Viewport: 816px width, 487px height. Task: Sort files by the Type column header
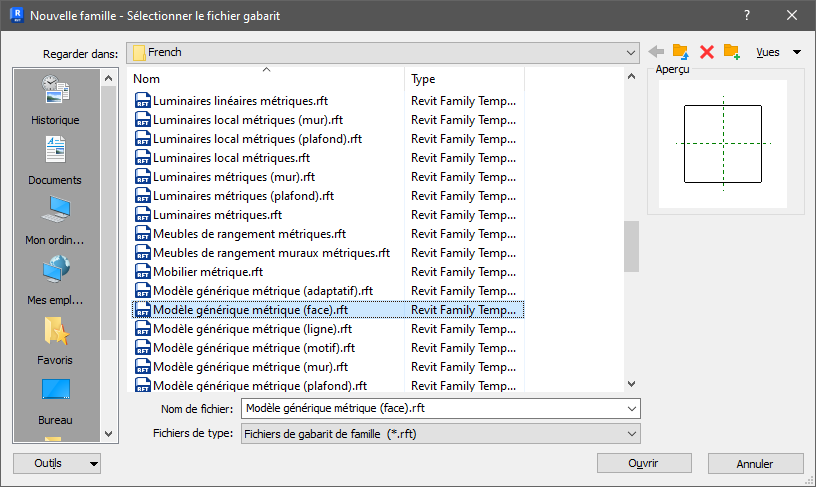click(464, 79)
